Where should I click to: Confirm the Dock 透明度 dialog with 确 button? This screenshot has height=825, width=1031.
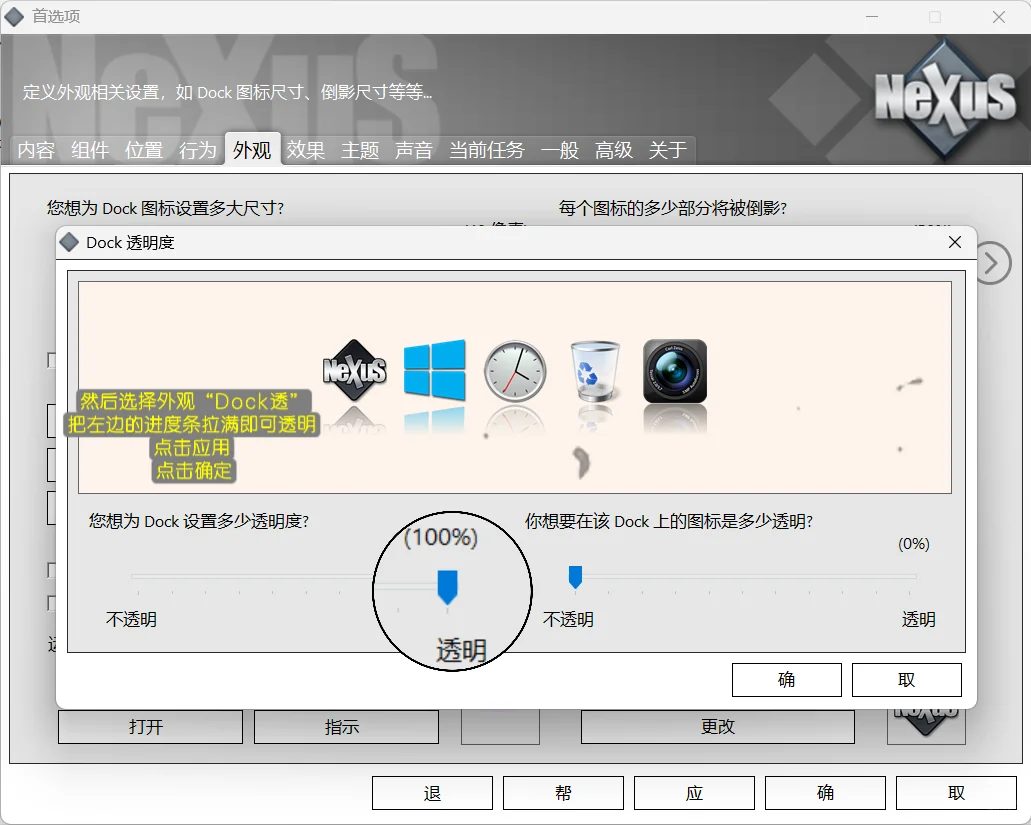[x=786, y=679]
